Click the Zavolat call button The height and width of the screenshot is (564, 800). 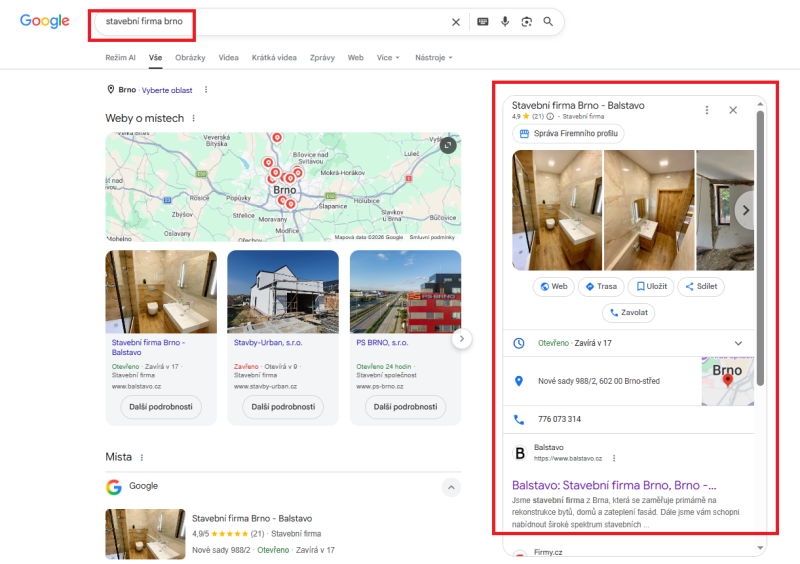tap(629, 312)
